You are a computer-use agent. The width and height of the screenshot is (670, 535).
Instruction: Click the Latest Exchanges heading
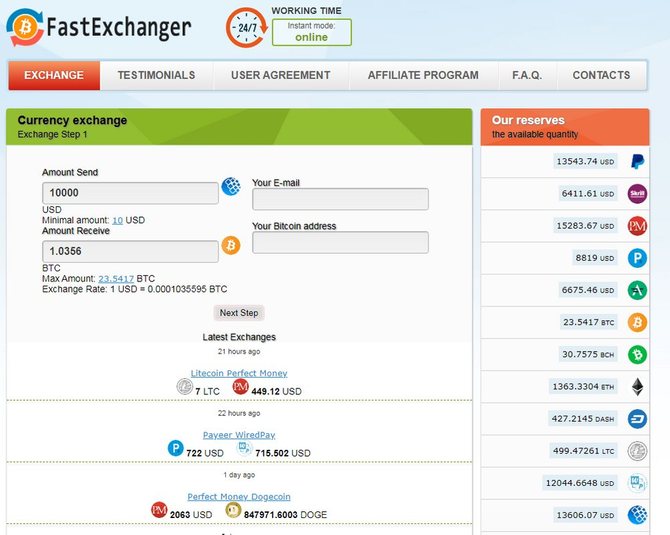pyautogui.click(x=239, y=337)
